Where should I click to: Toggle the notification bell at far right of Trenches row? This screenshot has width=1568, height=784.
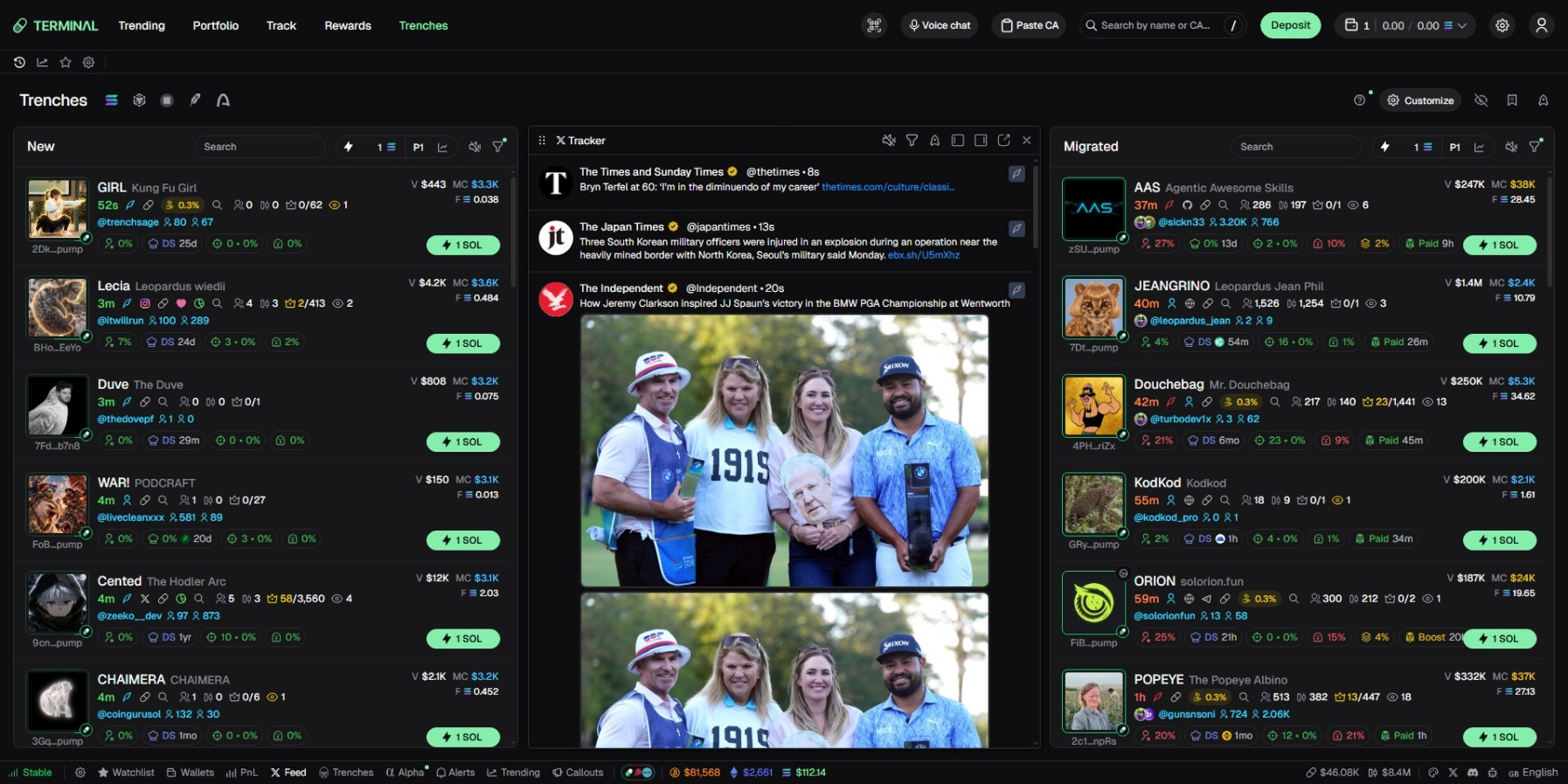point(1544,101)
